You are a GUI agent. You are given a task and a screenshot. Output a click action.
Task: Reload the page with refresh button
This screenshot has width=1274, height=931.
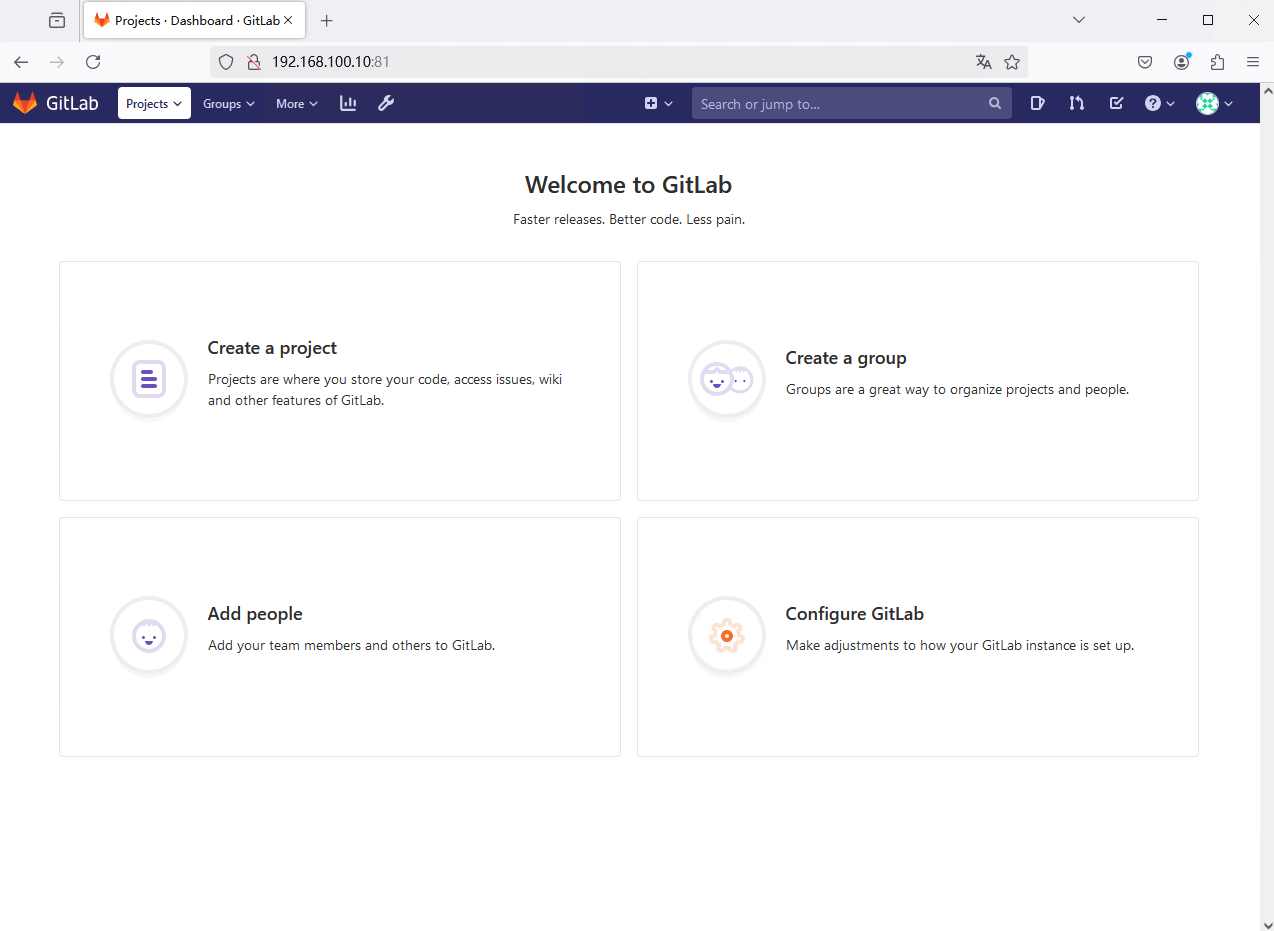[93, 62]
